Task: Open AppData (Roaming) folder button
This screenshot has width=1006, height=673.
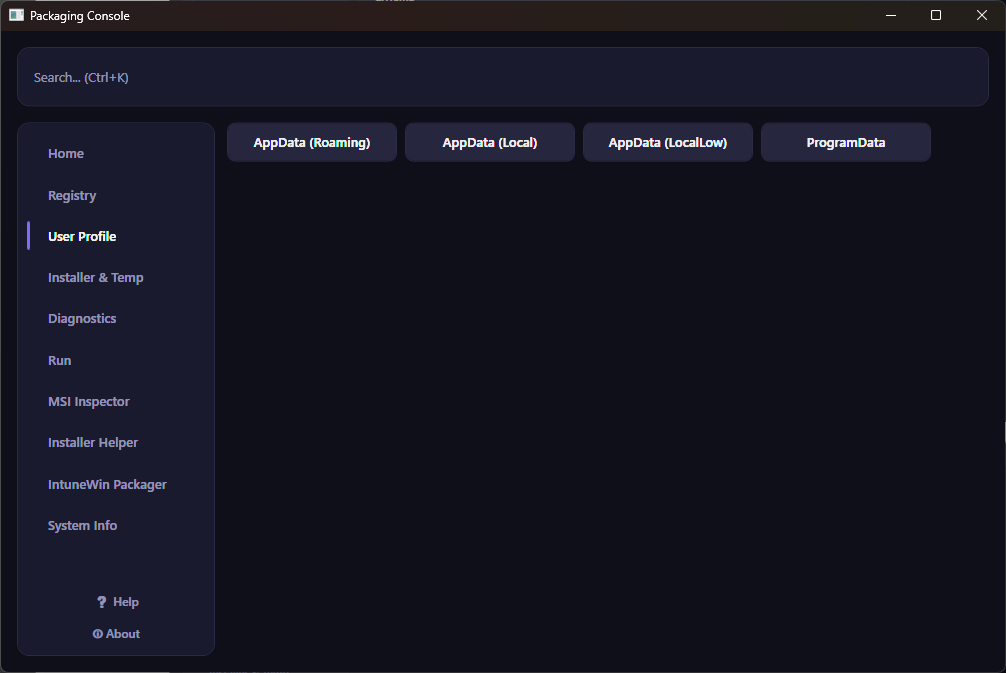Action: tap(312, 142)
